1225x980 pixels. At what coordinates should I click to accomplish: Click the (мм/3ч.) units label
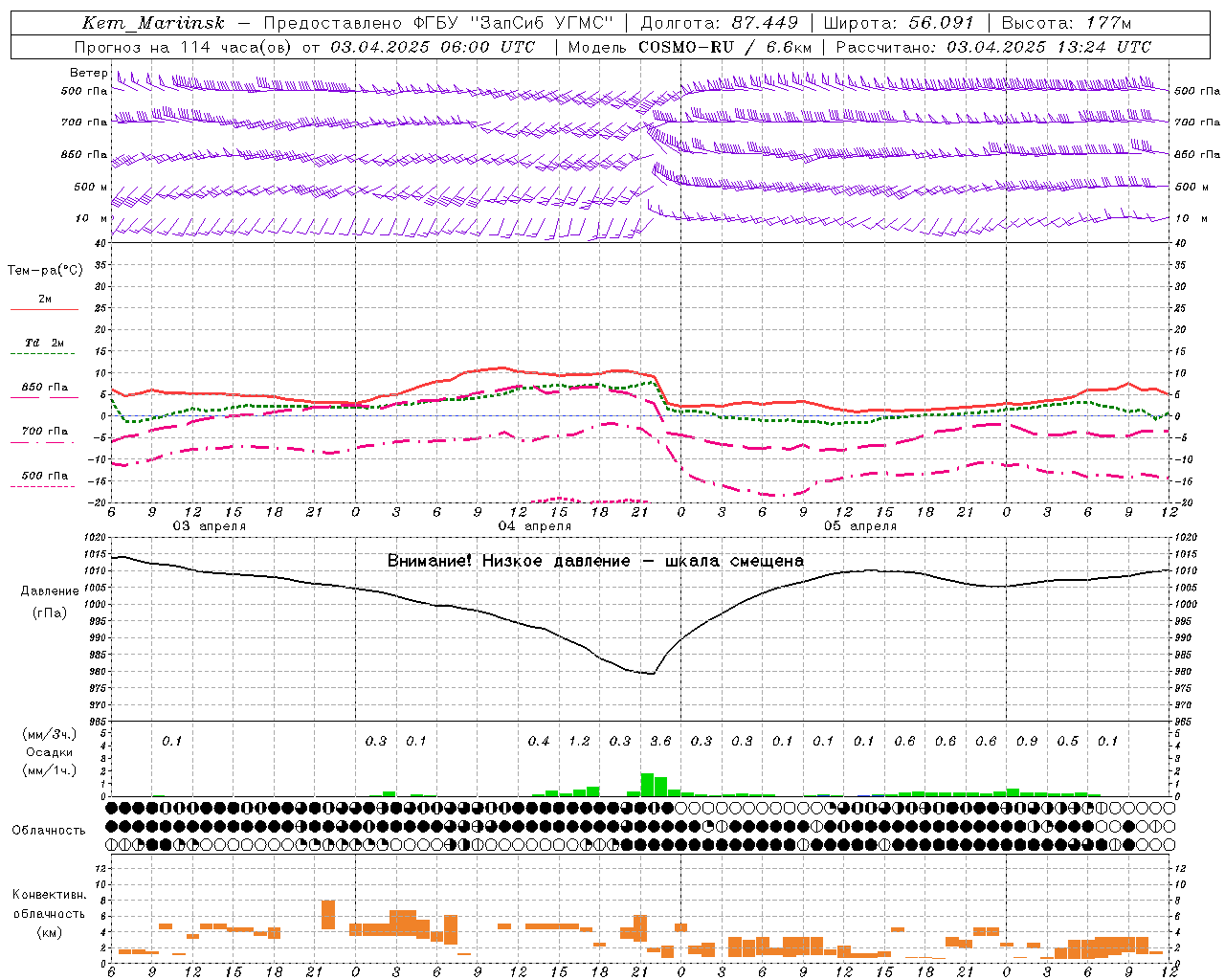point(50,734)
